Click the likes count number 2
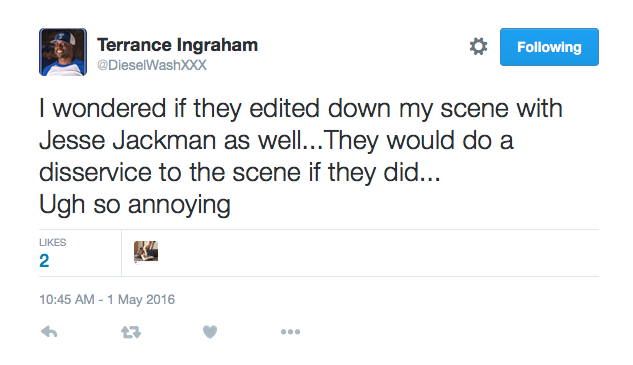 [44, 260]
